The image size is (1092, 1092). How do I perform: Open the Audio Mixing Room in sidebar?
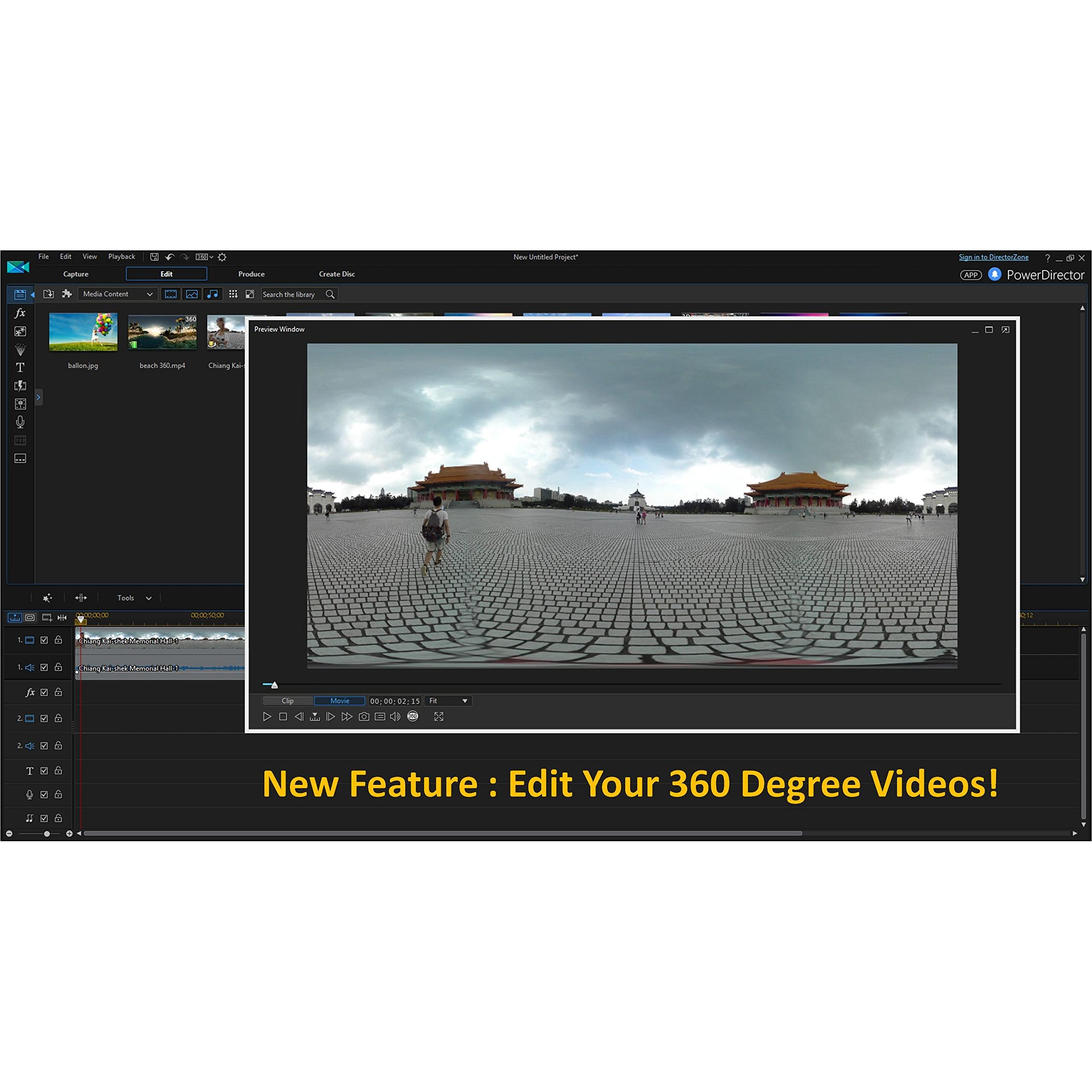(x=20, y=404)
